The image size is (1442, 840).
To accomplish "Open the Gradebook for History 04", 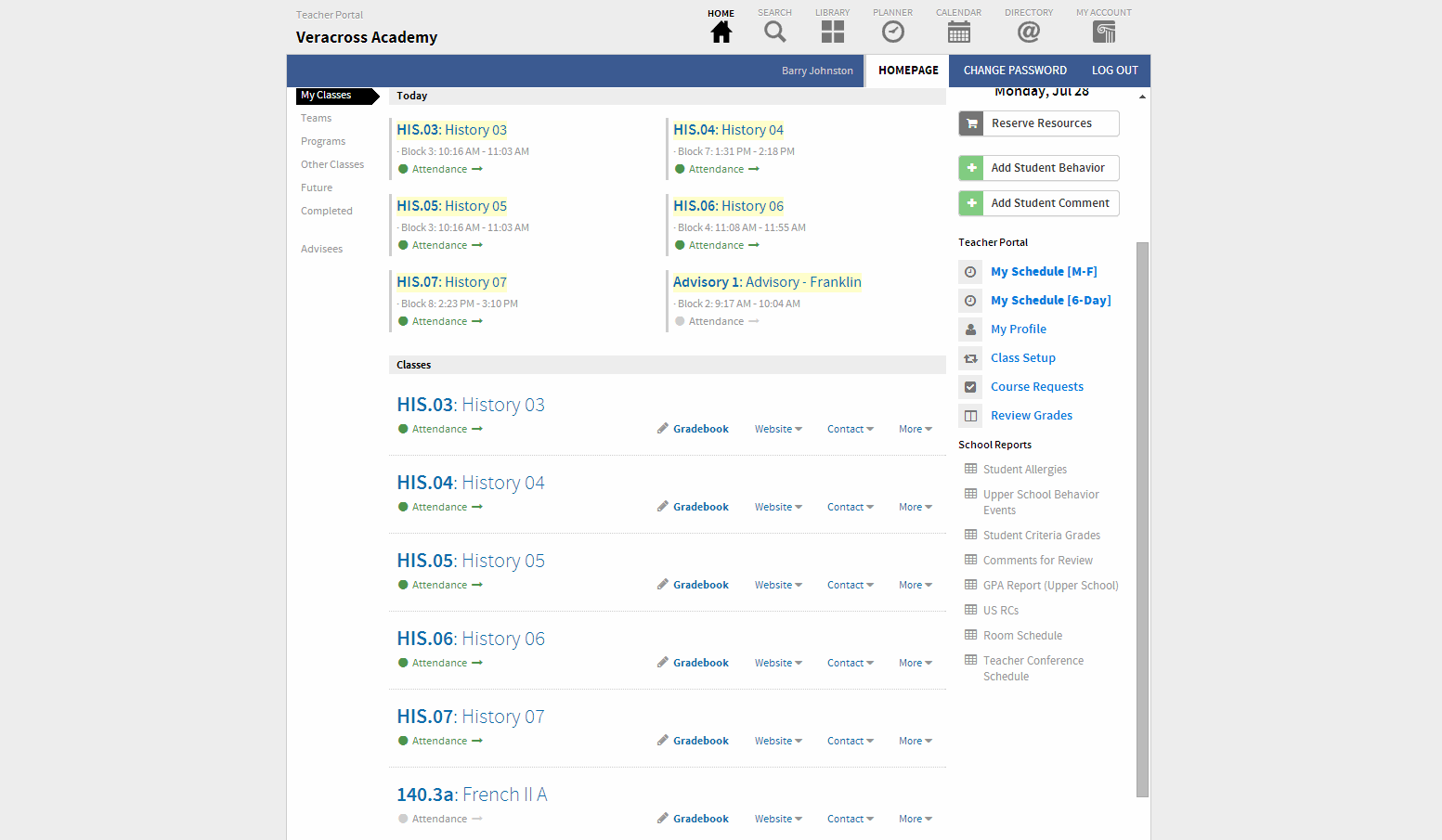I will pos(701,506).
